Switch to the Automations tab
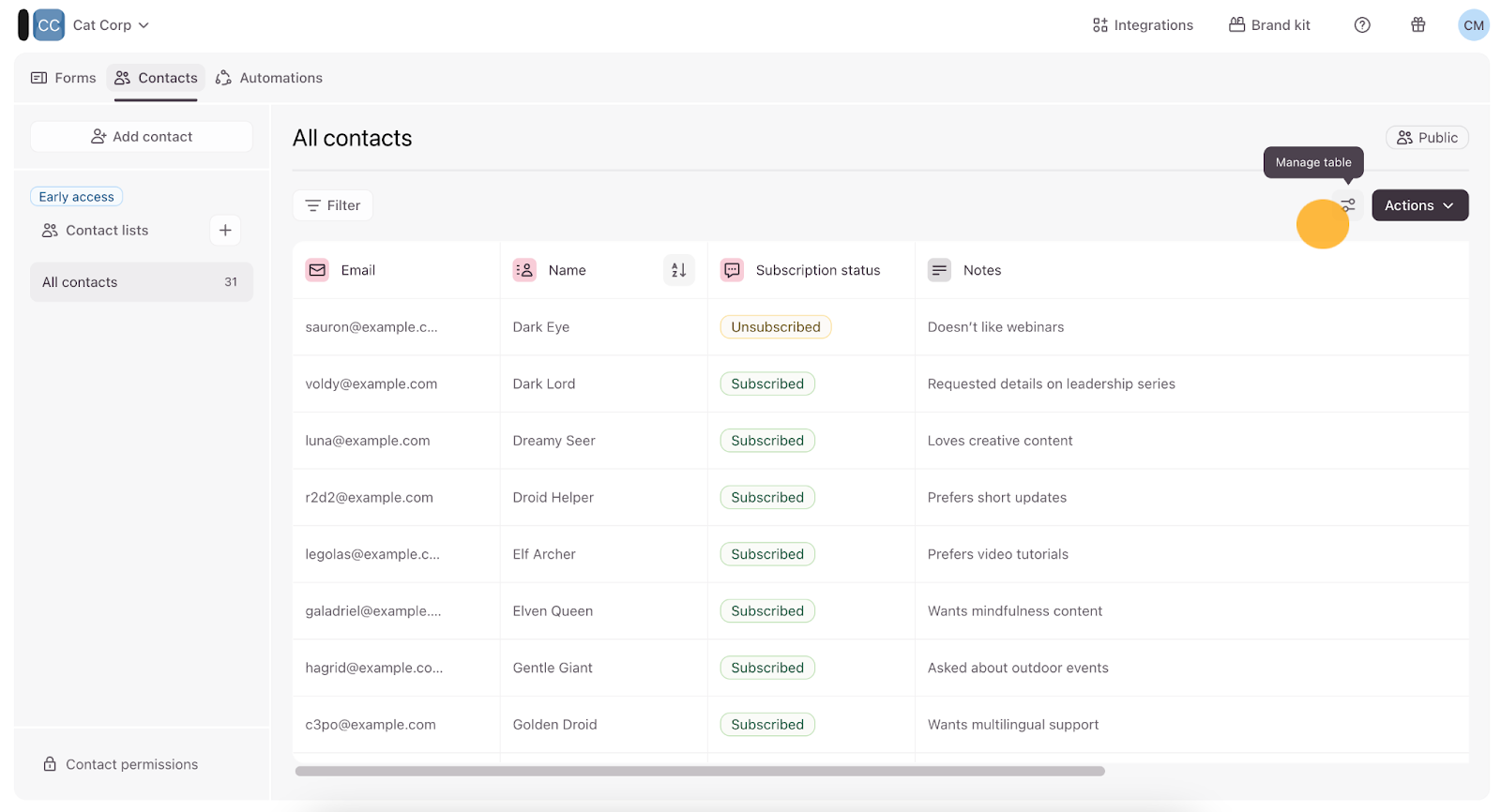 tap(269, 78)
